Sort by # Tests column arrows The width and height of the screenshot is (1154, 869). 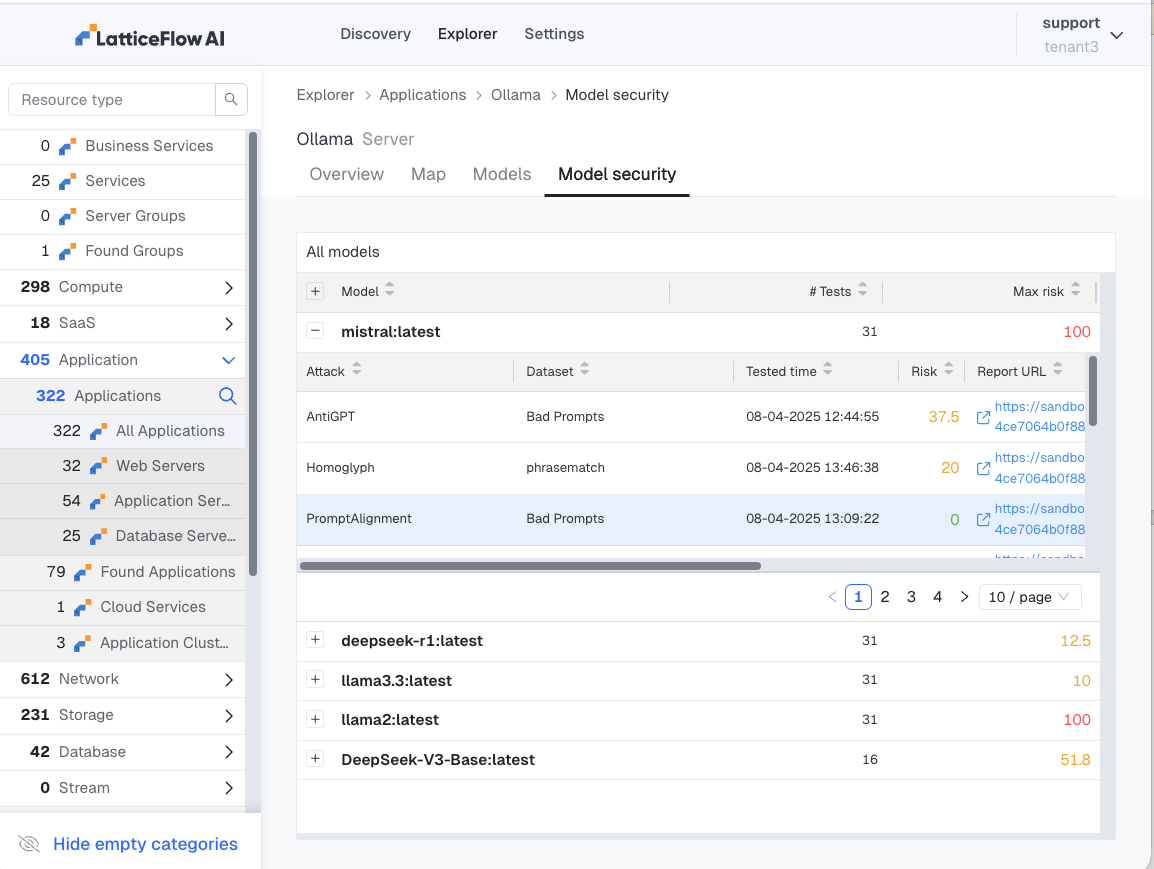(x=863, y=290)
